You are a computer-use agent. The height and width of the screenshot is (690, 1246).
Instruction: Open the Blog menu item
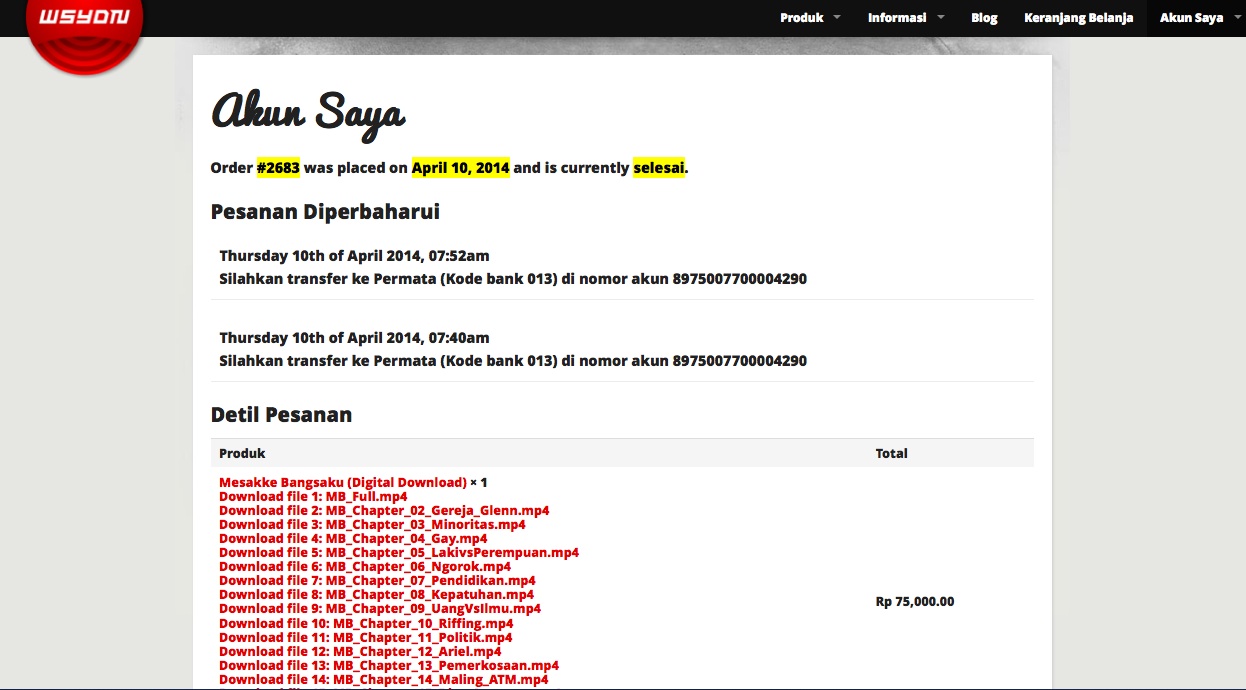pyautogui.click(x=984, y=18)
